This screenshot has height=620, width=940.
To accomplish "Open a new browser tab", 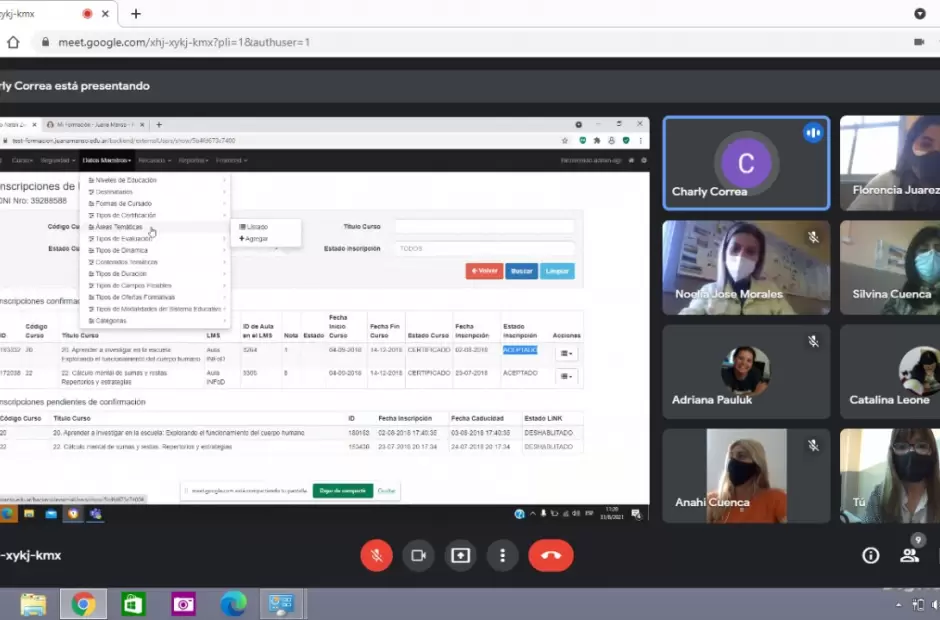I will pyautogui.click(x=136, y=14).
